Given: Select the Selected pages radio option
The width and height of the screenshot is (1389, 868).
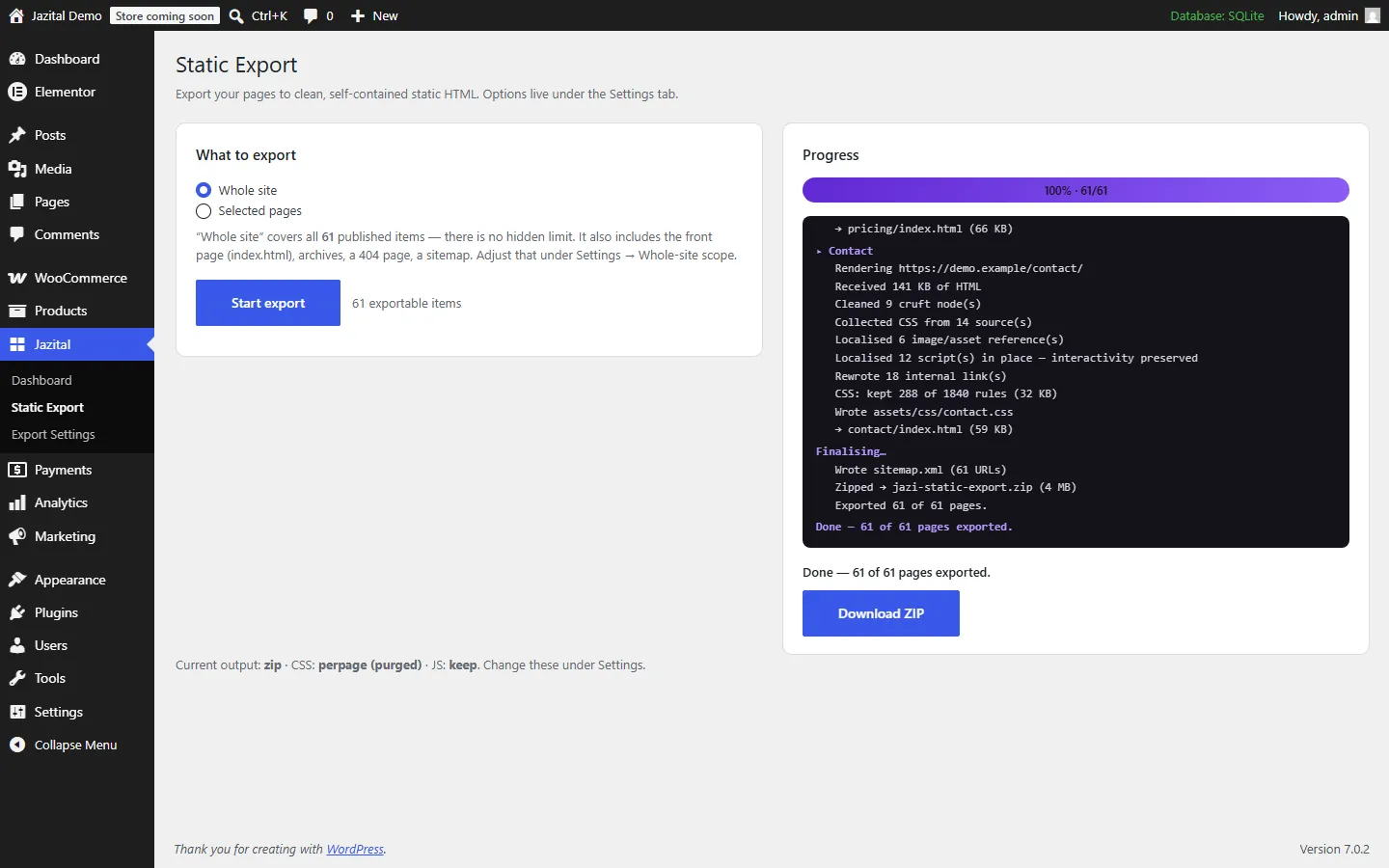Looking at the screenshot, I should pos(204,211).
